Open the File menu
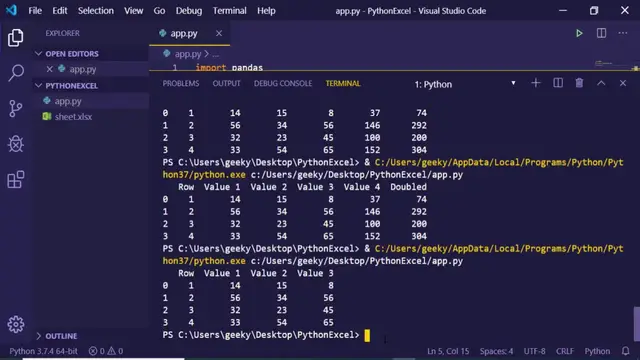640x360 pixels. click(x=35, y=11)
